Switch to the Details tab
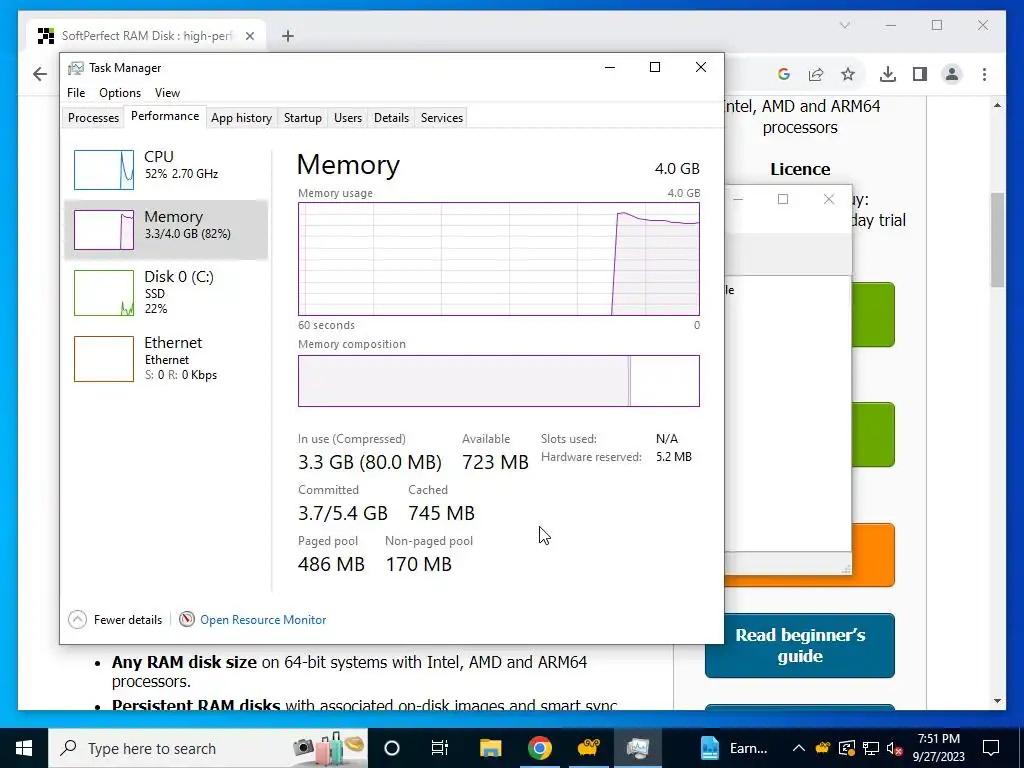This screenshot has height=768, width=1024. tap(391, 118)
